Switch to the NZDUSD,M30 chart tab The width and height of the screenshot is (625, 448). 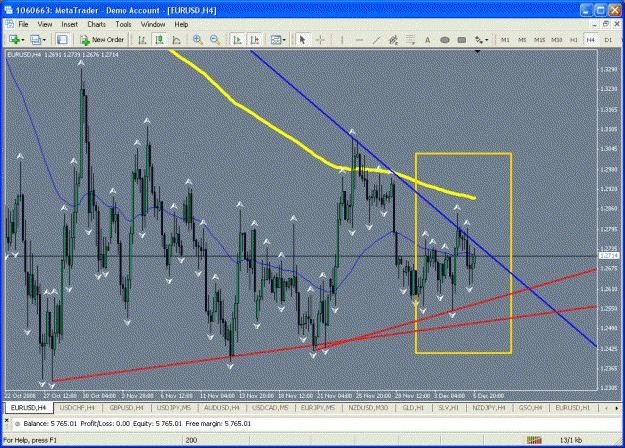(x=368, y=408)
